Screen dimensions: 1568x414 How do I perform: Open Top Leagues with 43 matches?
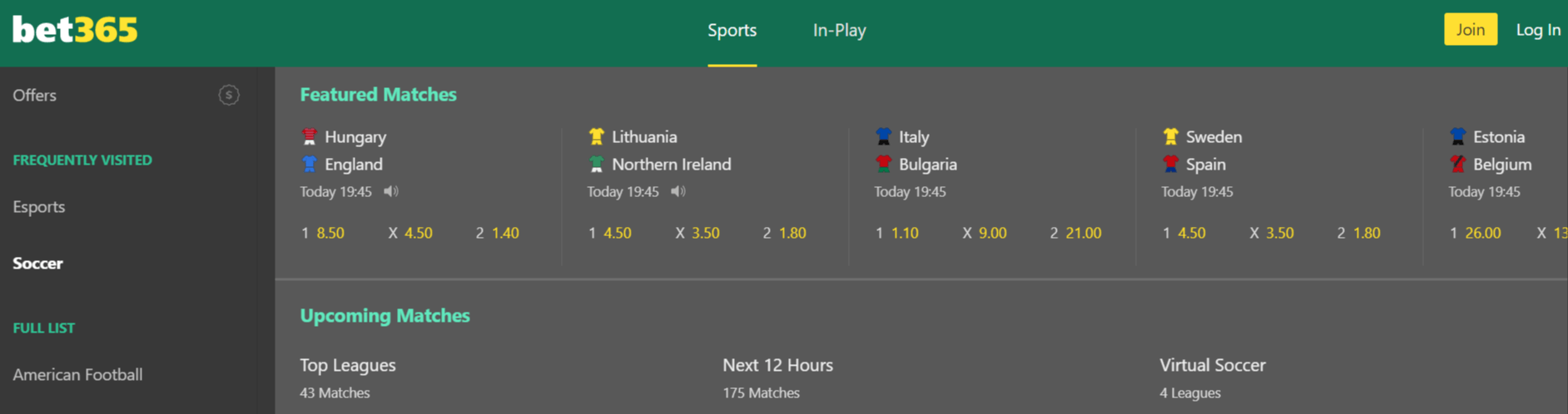point(348,377)
